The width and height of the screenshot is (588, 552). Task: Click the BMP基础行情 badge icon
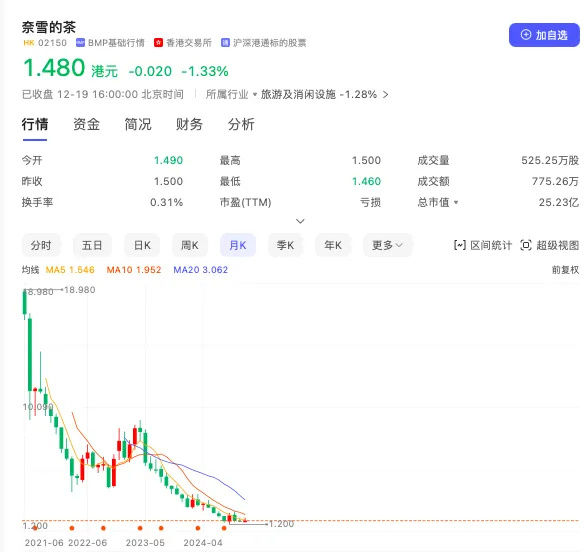pyautogui.click(x=80, y=43)
